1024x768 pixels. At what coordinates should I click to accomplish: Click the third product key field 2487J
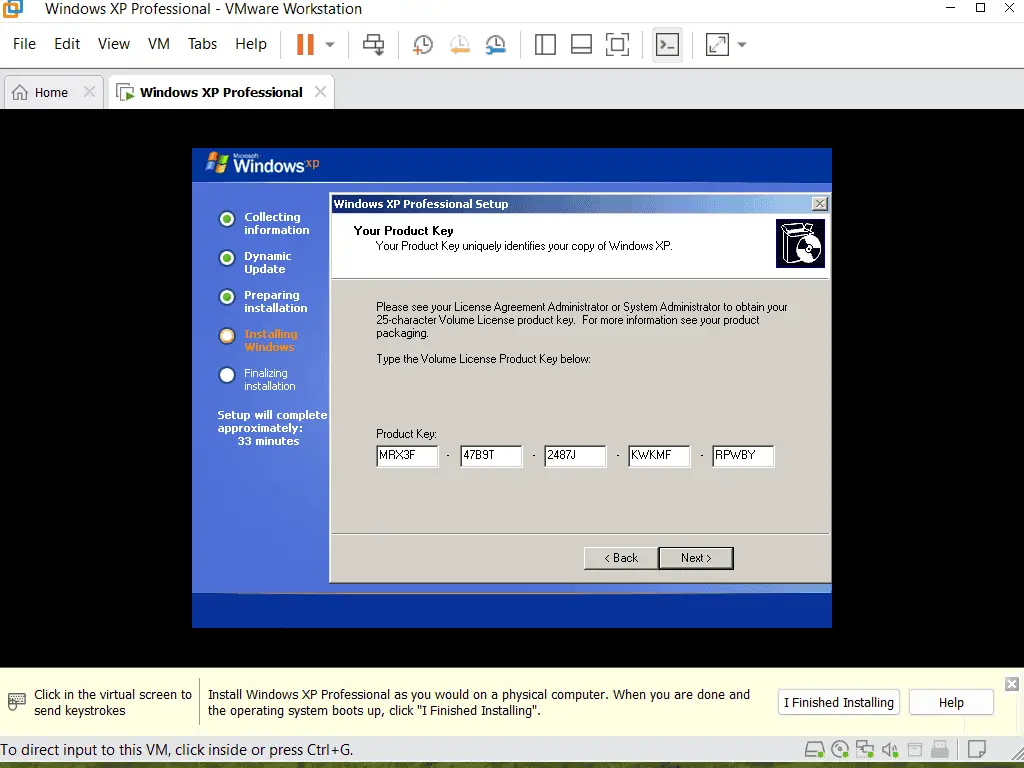(575, 456)
